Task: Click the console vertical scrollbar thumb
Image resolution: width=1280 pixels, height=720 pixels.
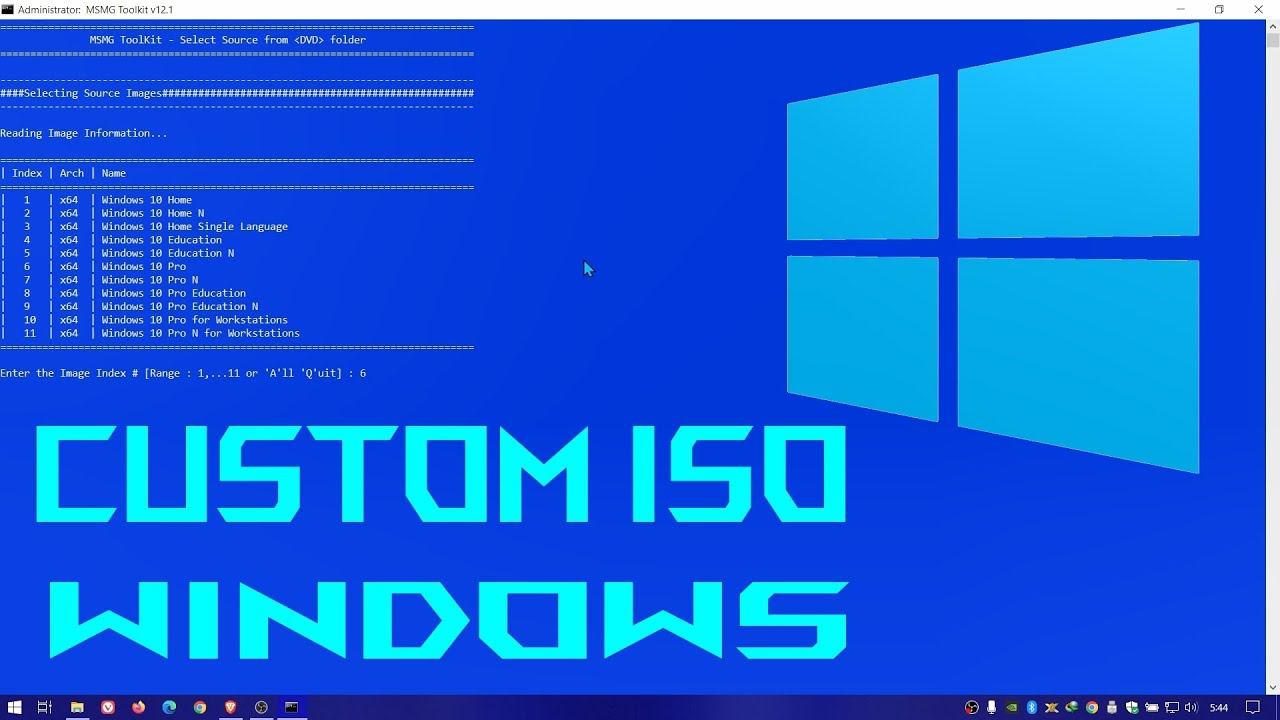Action: pyautogui.click(x=1272, y=41)
